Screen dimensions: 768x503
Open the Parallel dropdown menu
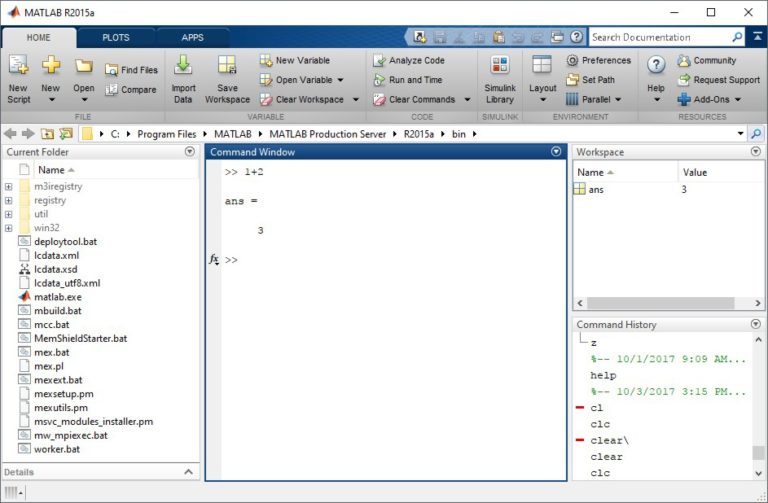tap(618, 100)
